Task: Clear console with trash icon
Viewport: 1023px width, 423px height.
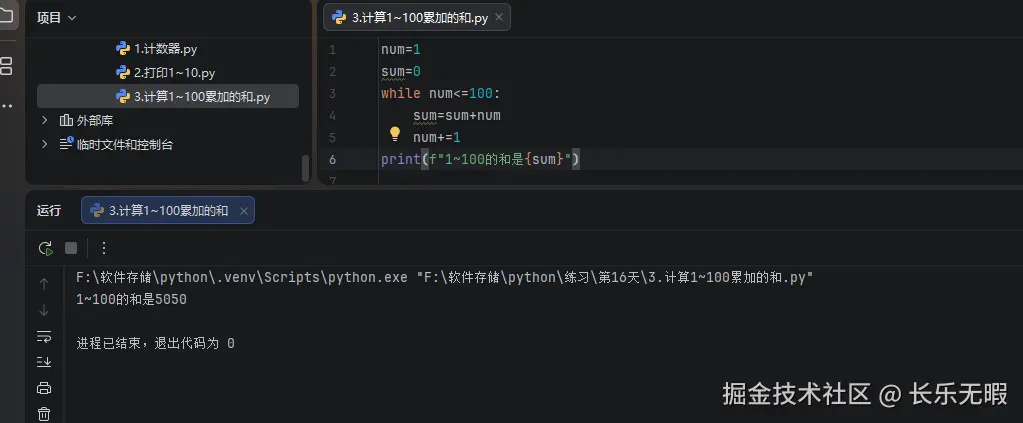Action: tap(44, 413)
